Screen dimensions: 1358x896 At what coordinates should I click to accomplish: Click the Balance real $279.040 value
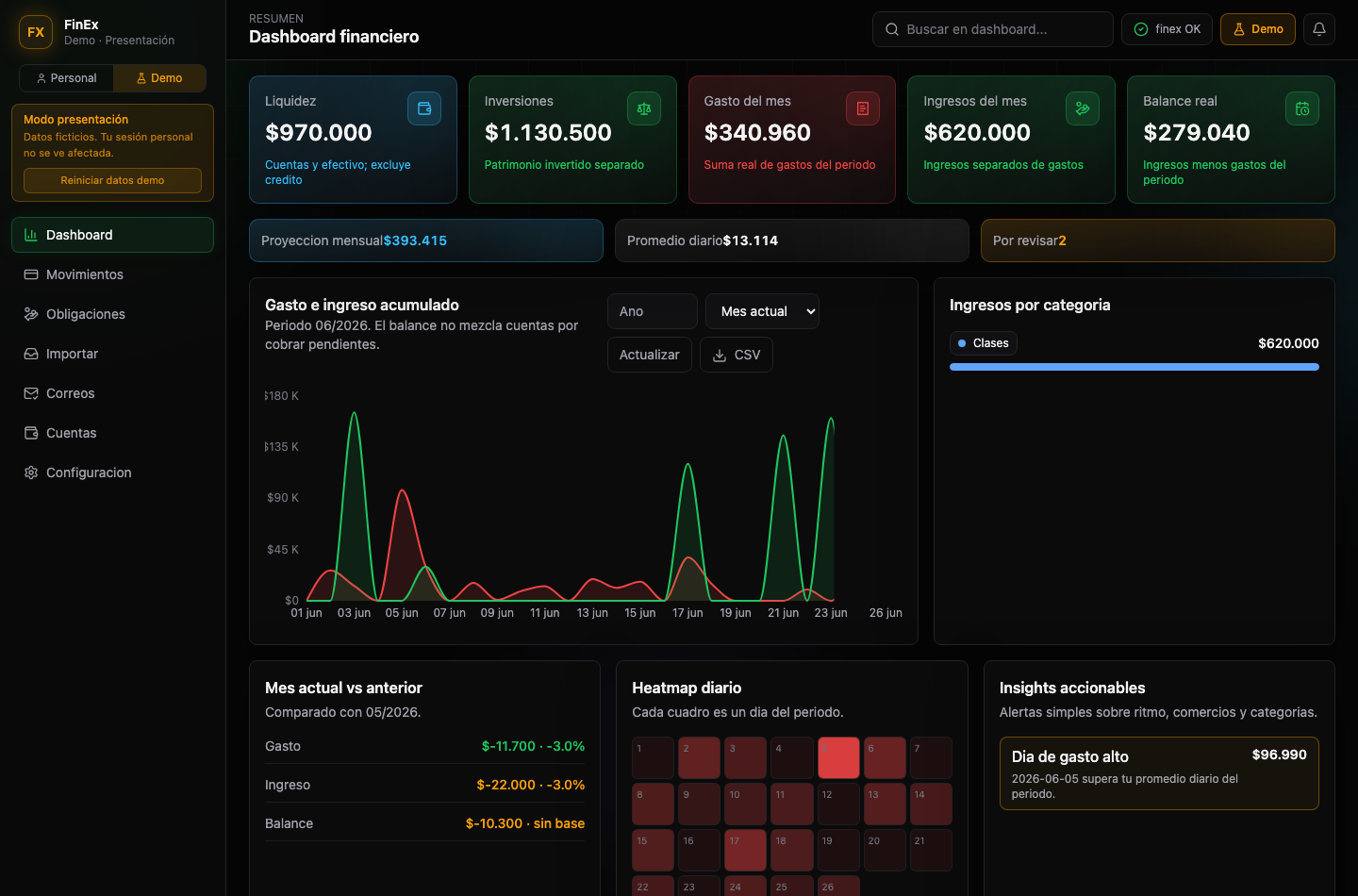pyautogui.click(x=1197, y=133)
